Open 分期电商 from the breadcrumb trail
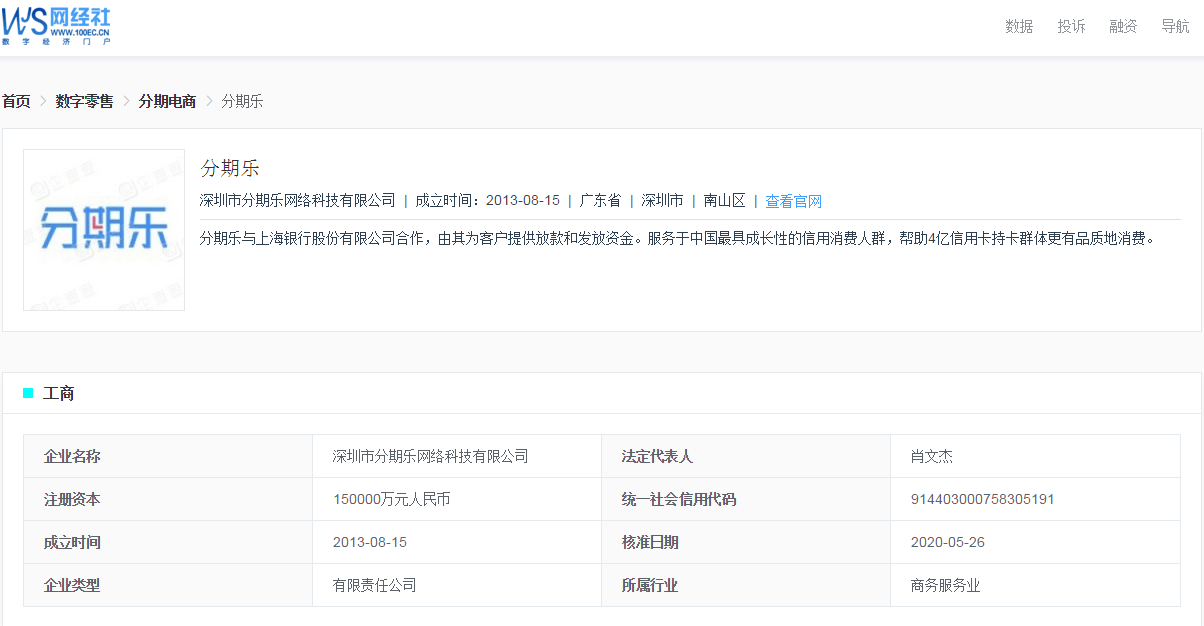Screen dimensions: 1204x626 pyautogui.click(x=167, y=101)
